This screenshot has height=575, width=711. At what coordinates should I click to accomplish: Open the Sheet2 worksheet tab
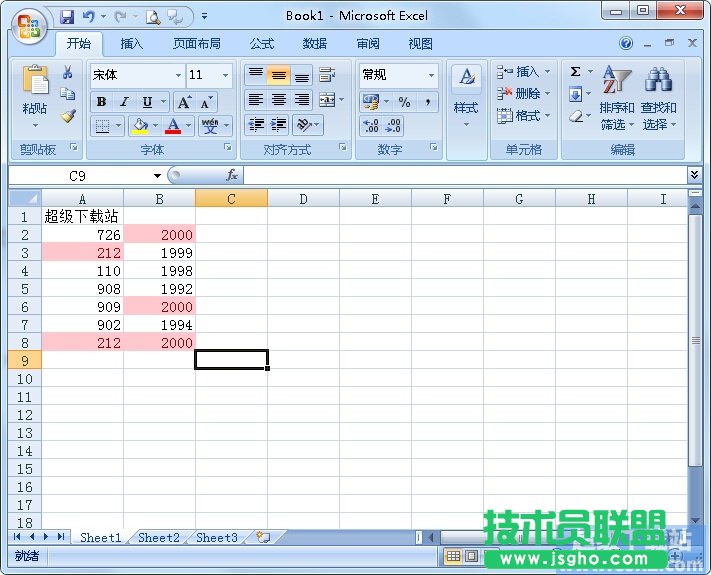click(x=159, y=537)
